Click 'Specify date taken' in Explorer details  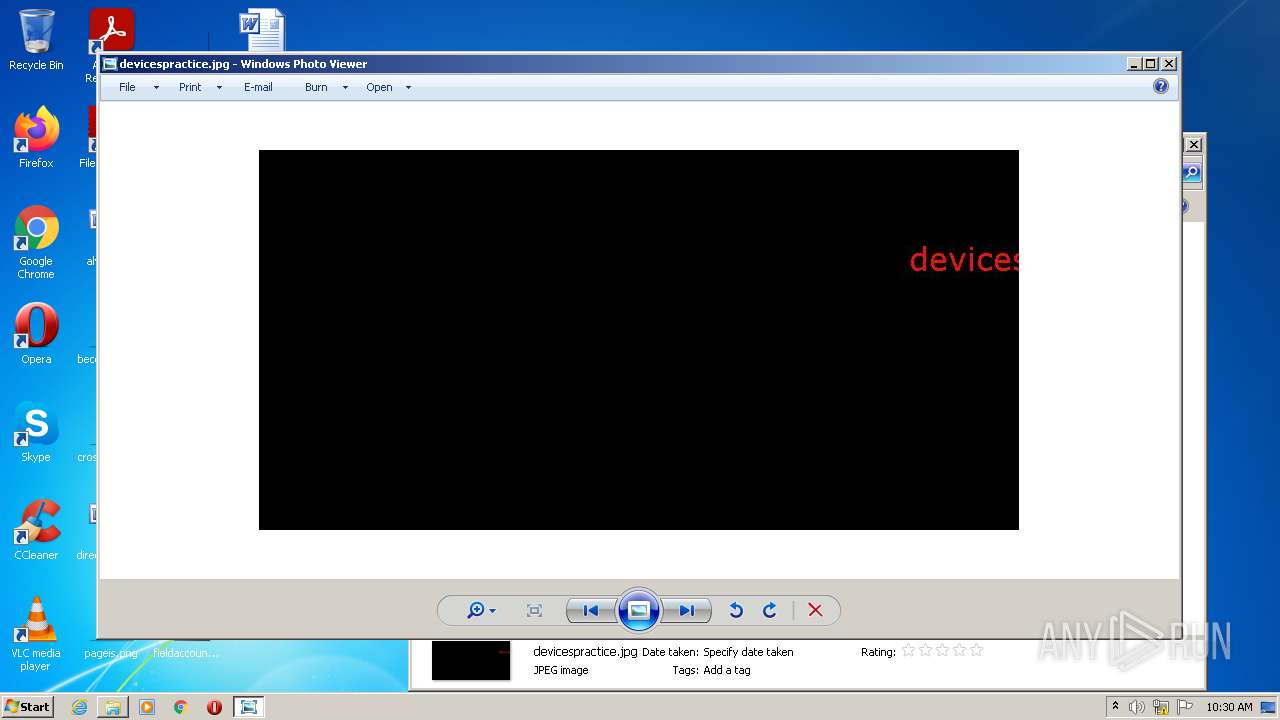tap(748, 652)
